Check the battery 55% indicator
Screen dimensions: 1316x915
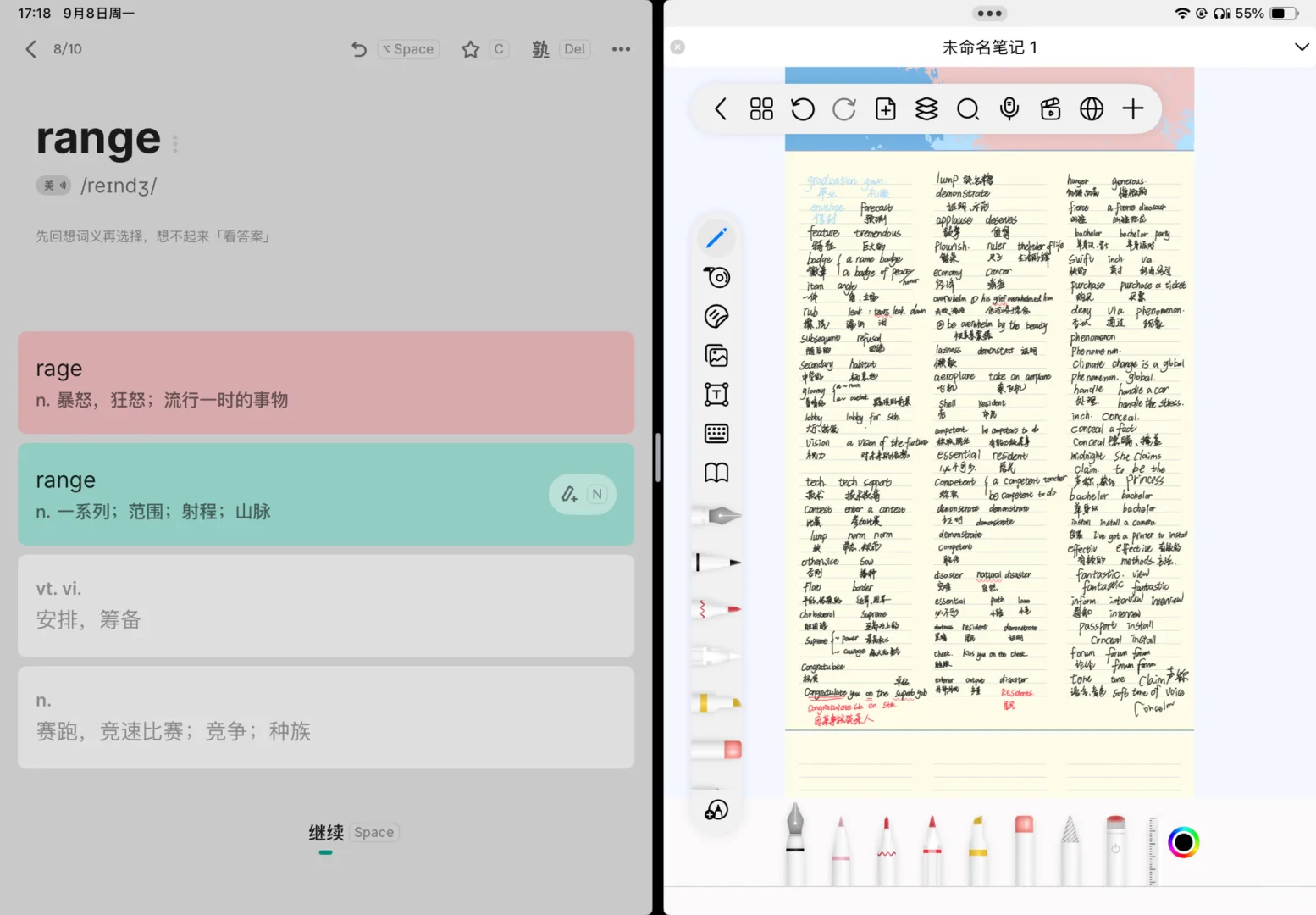(1268, 13)
